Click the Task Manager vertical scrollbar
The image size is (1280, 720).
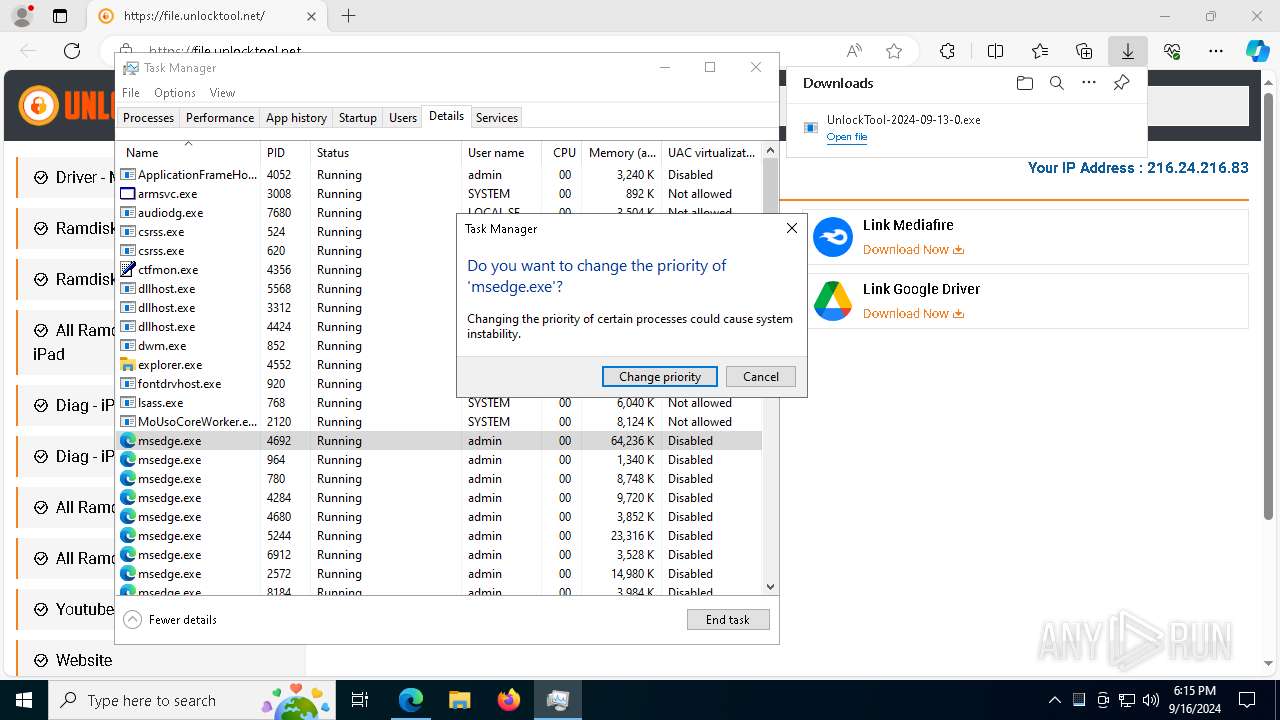coord(770,368)
